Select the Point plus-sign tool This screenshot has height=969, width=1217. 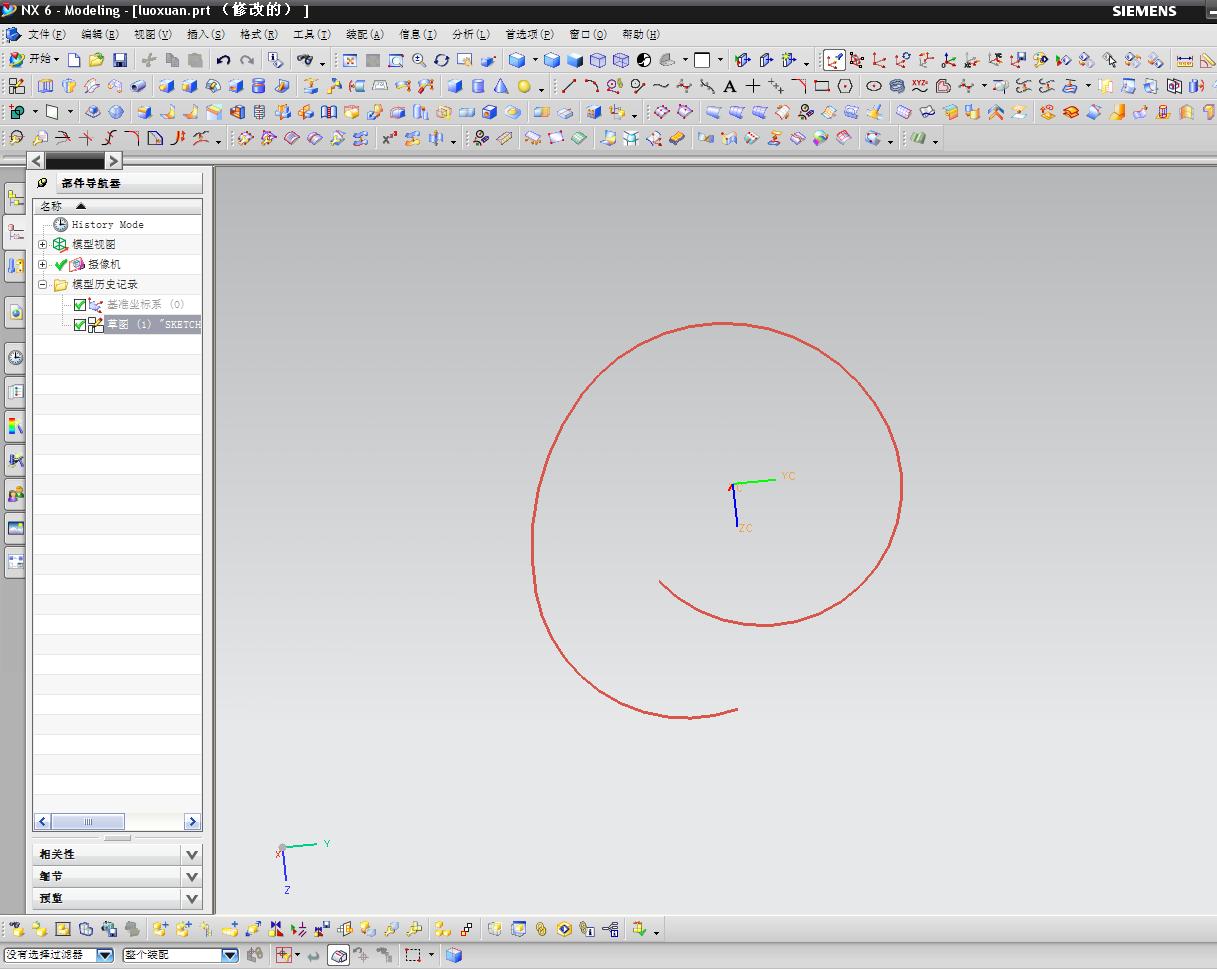tap(753, 86)
